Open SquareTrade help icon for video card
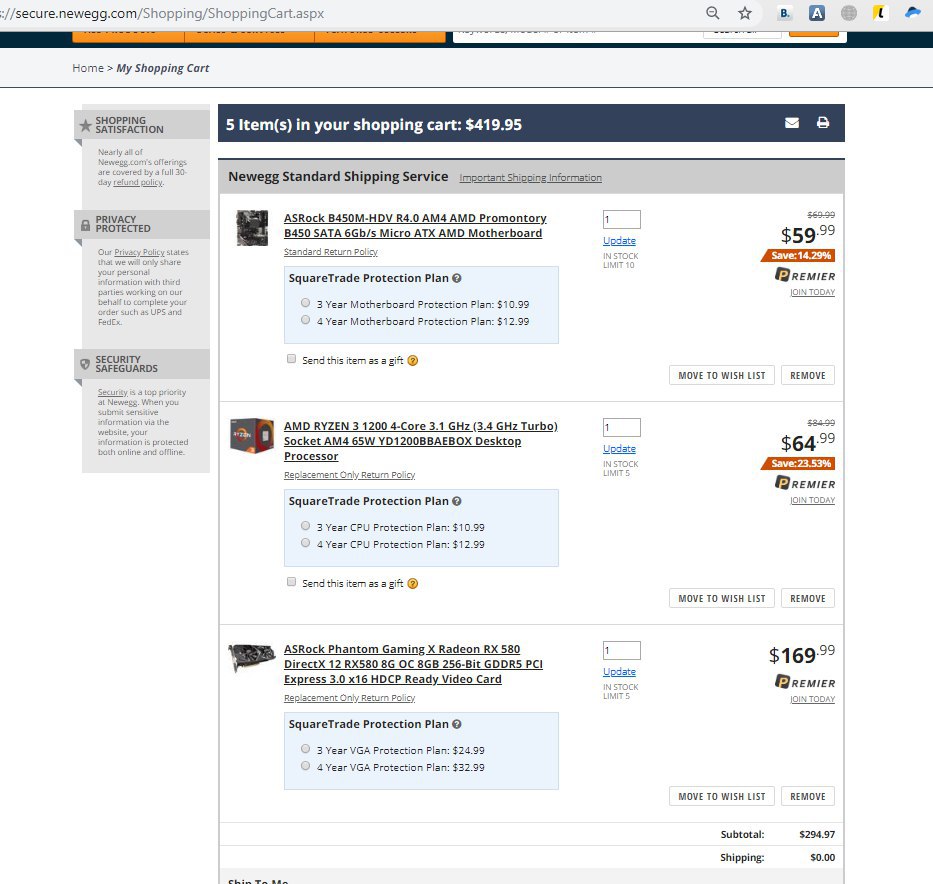The width and height of the screenshot is (933, 884). pyautogui.click(x=456, y=724)
